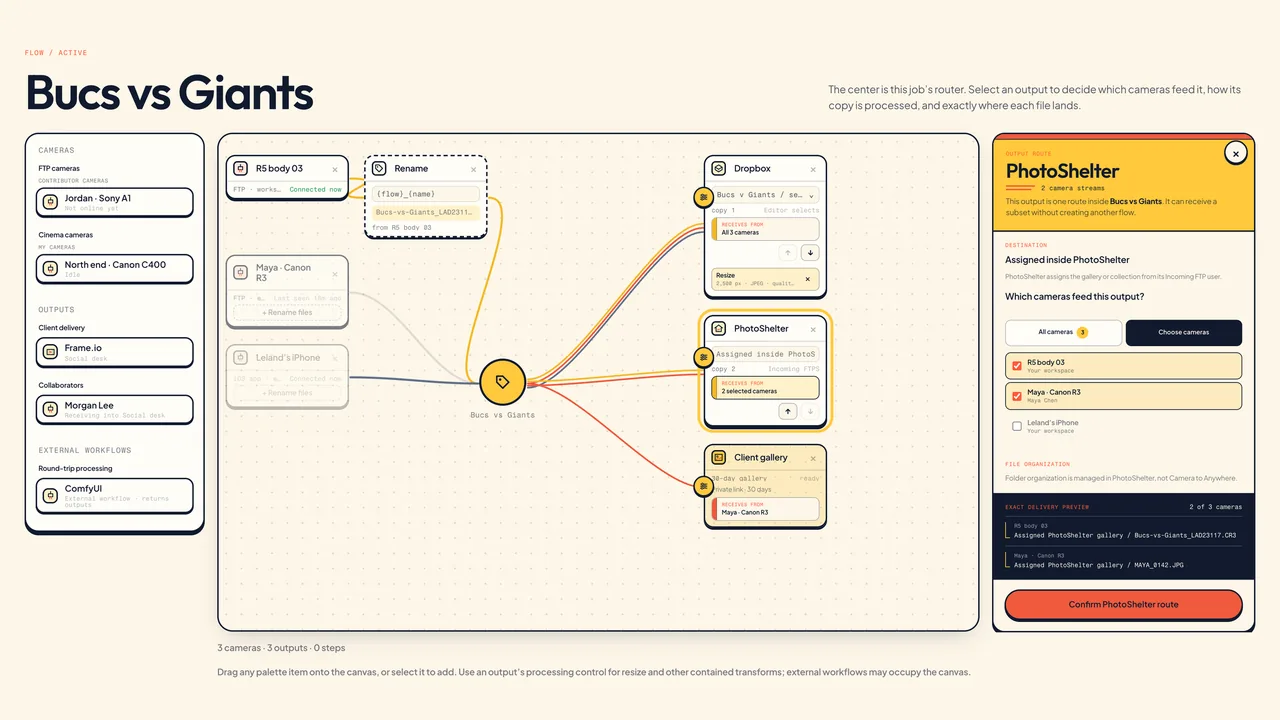The height and width of the screenshot is (720, 1280).
Task: Click the ComfyUI workflow icon
Action: (x=50, y=494)
